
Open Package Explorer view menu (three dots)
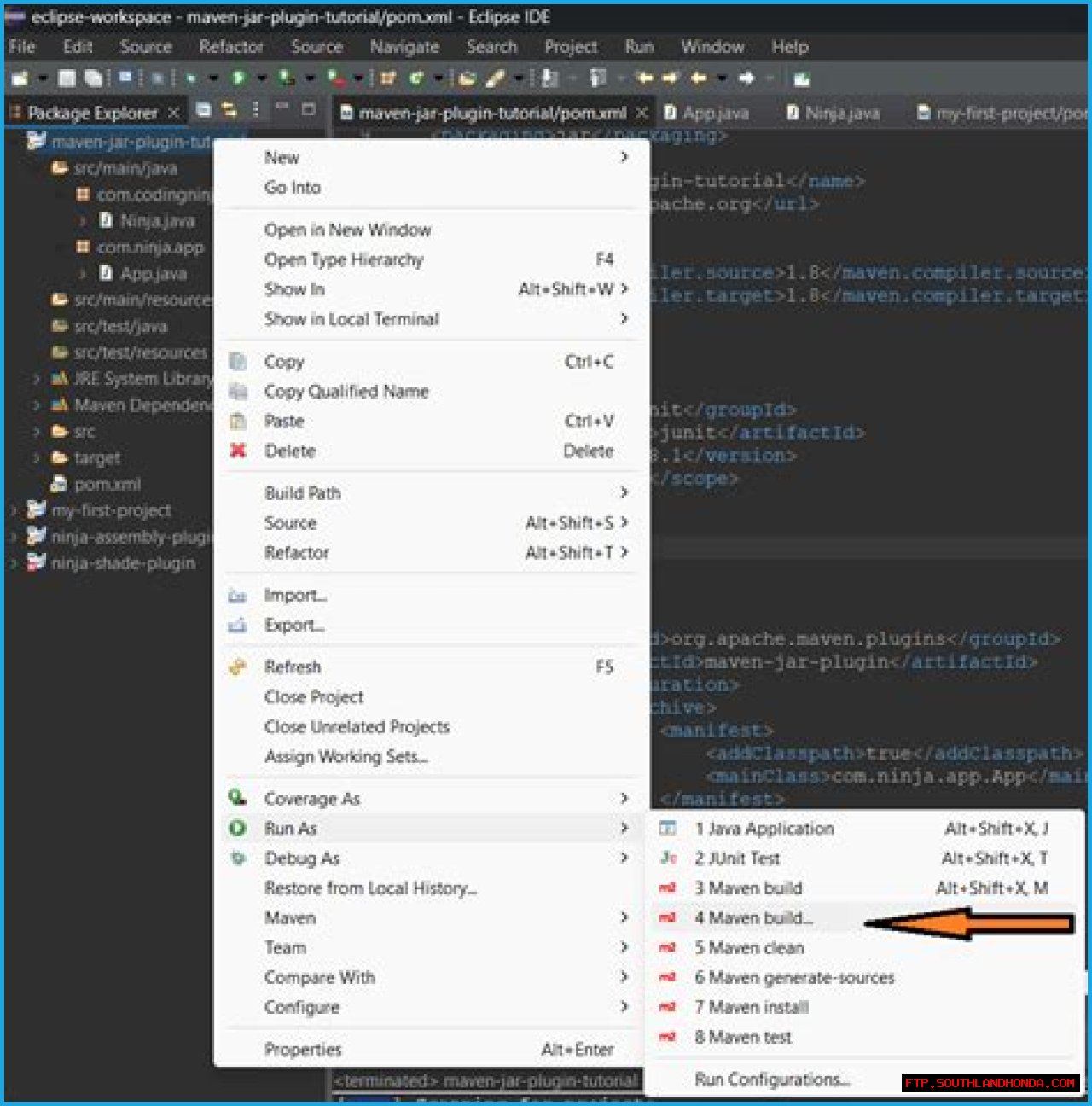tap(256, 110)
